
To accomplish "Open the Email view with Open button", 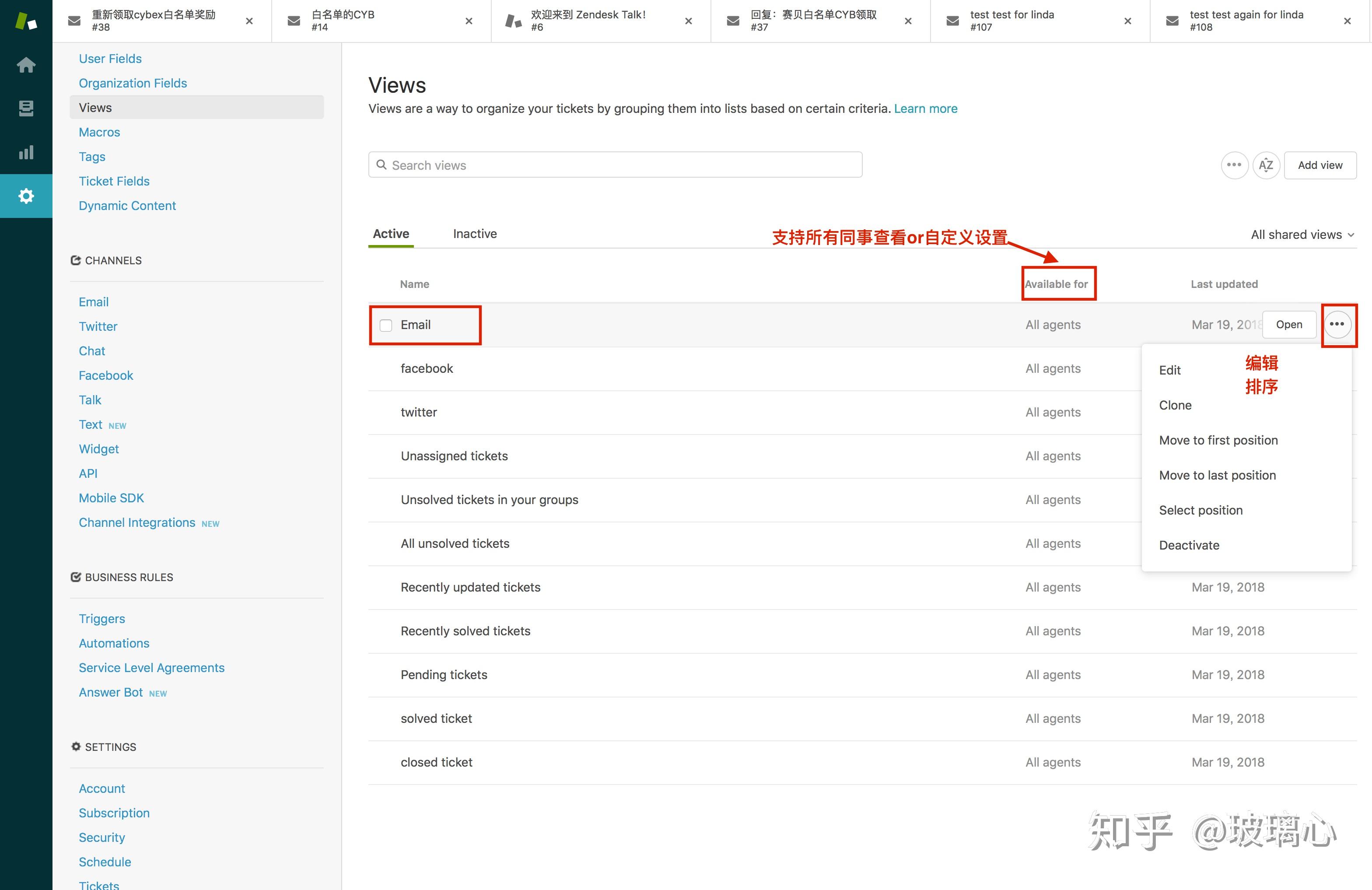I will point(1289,325).
